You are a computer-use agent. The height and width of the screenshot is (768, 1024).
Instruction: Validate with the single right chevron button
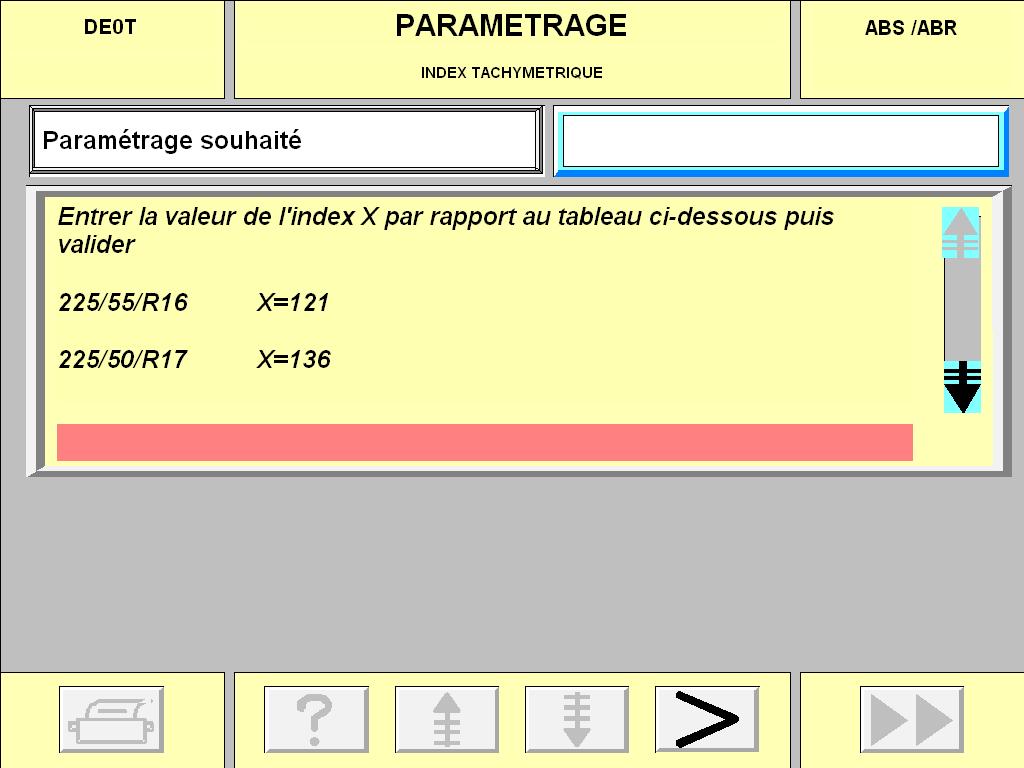[x=707, y=718]
